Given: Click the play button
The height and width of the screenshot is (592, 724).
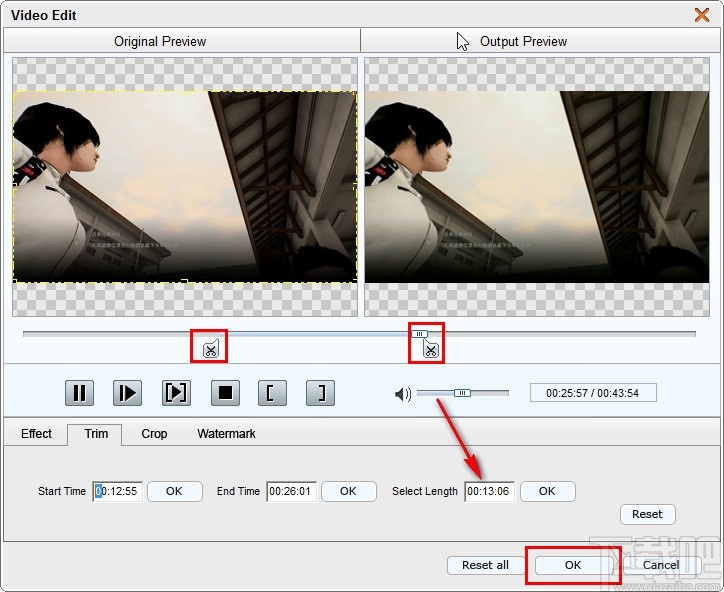Looking at the screenshot, I should pyautogui.click(x=127, y=393).
